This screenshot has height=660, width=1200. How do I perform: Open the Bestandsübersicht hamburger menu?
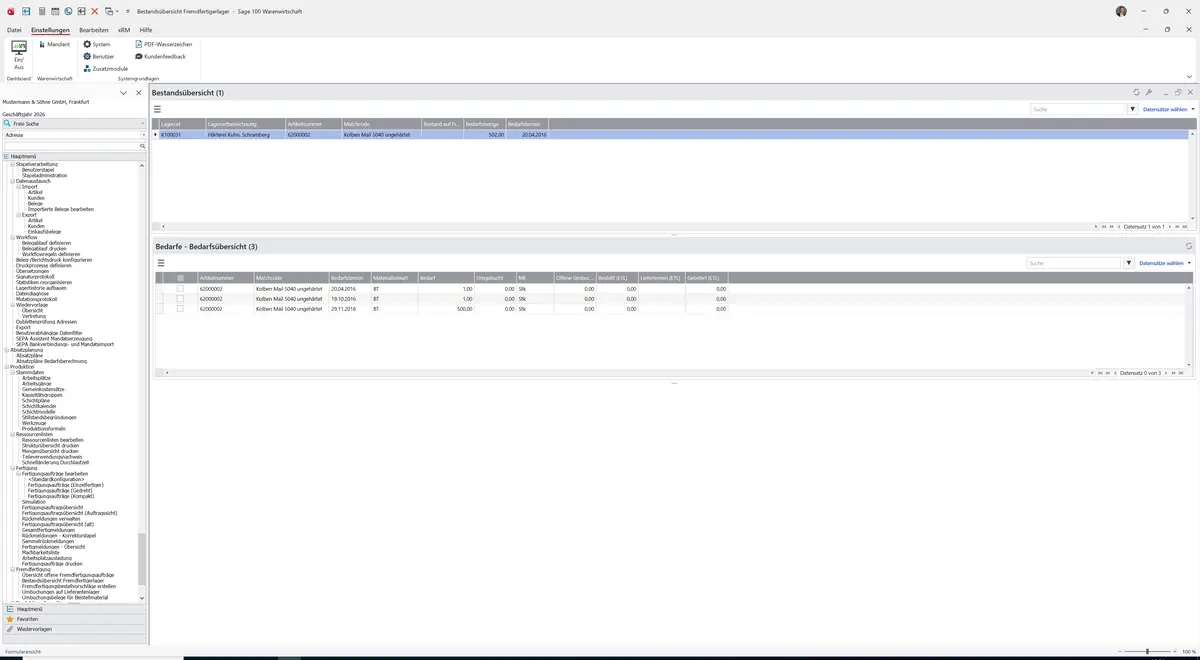point(158,109)
